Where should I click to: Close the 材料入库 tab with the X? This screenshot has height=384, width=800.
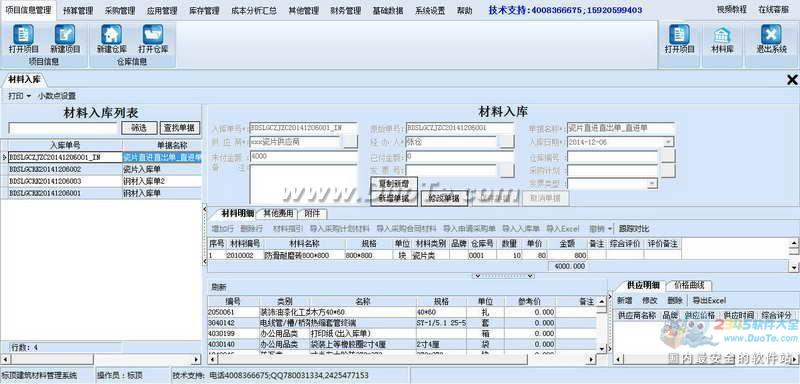click(x=792, y=80)
